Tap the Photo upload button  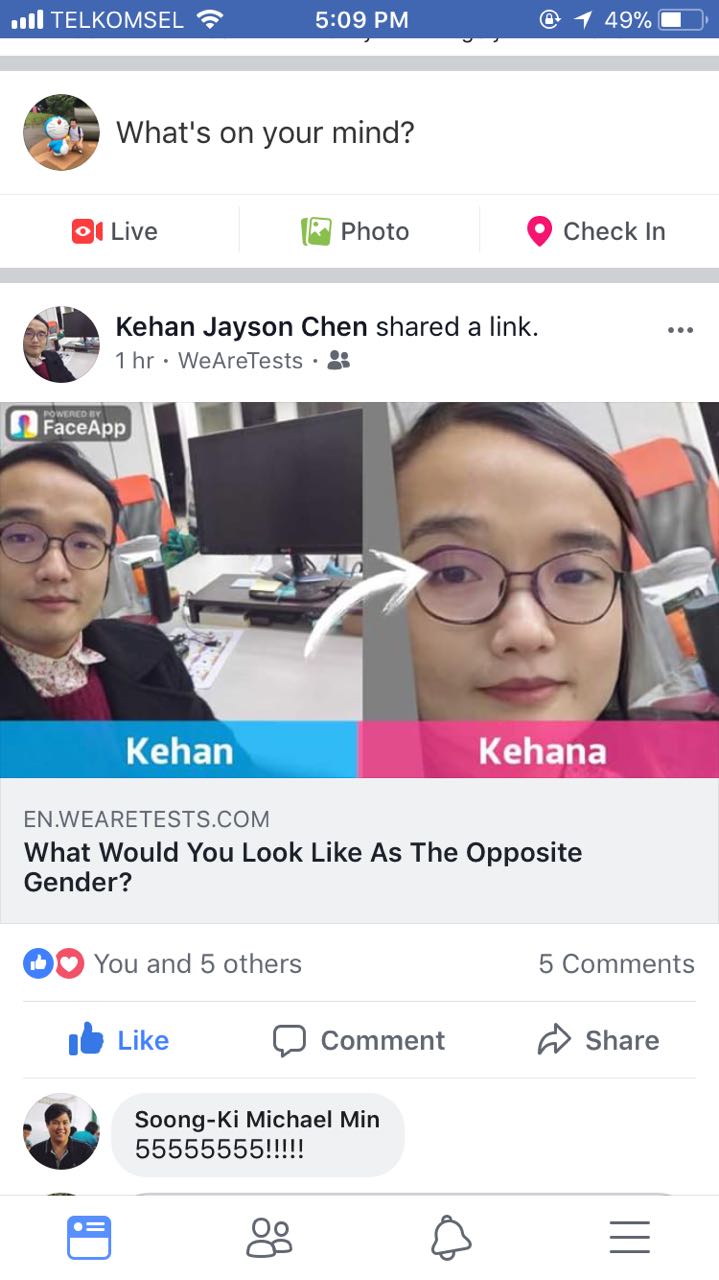(x=355, y=231)
